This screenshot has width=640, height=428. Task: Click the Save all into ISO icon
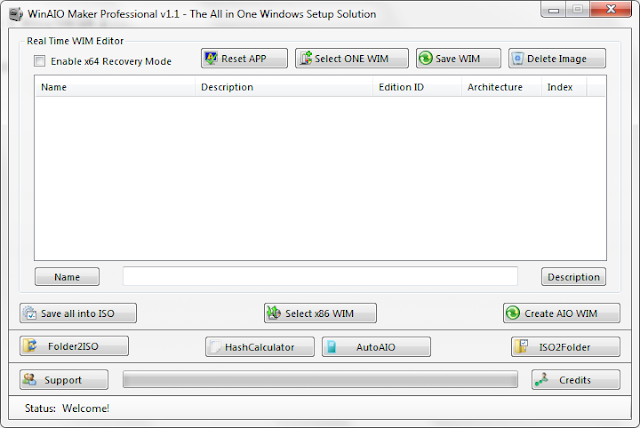click(x=29, y=313)
